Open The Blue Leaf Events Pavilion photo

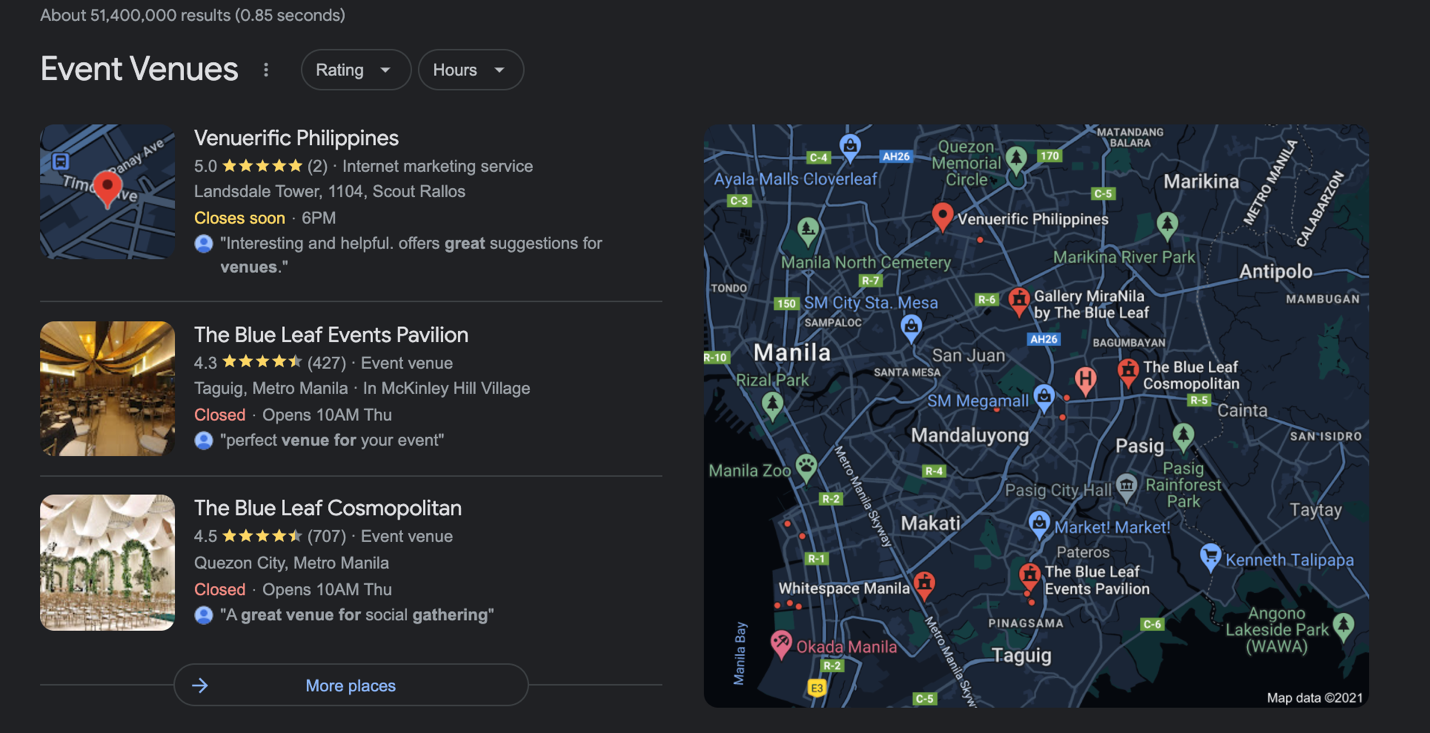(107, 389)
